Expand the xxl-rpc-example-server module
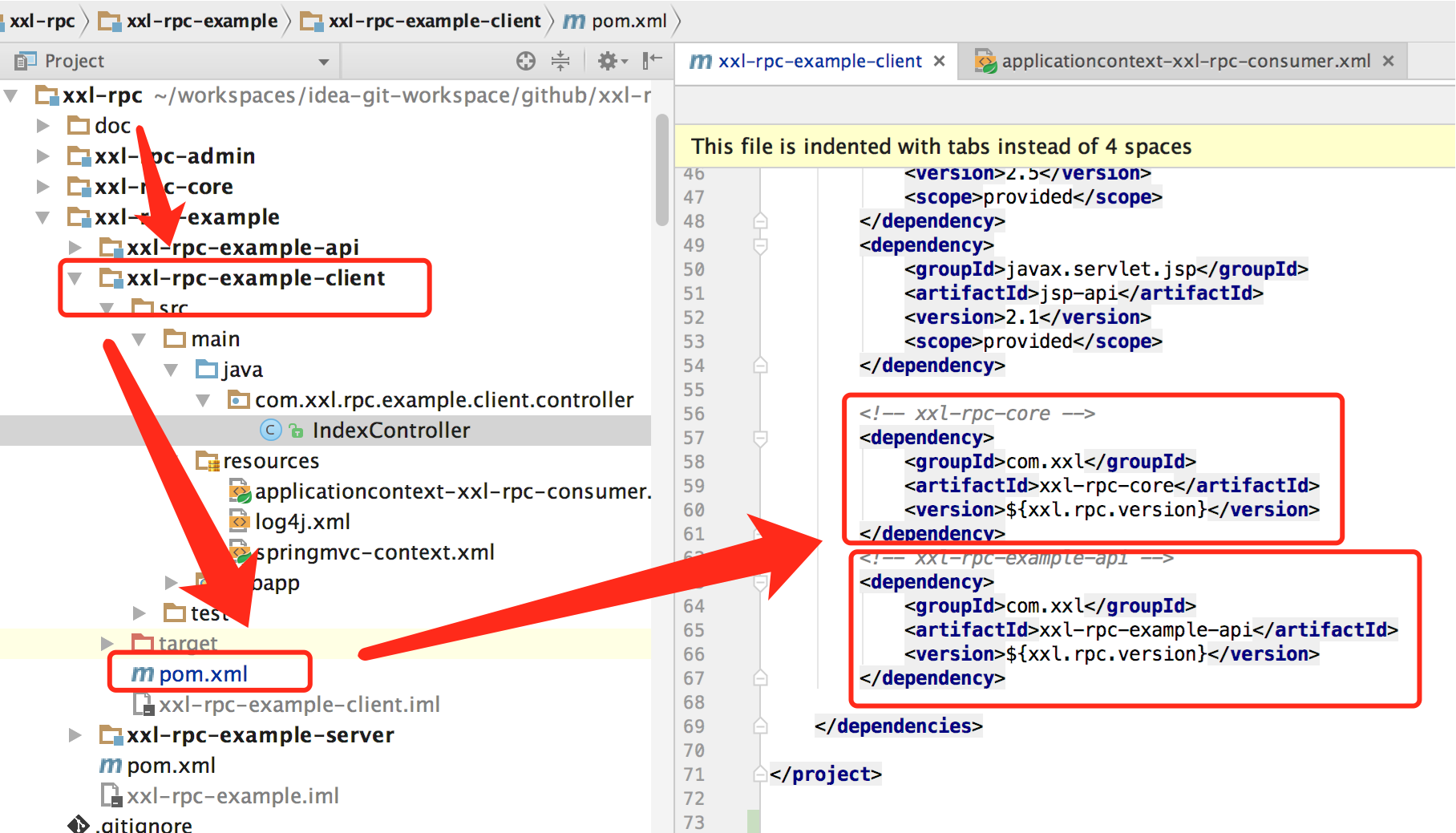 [x=75, y=735]
